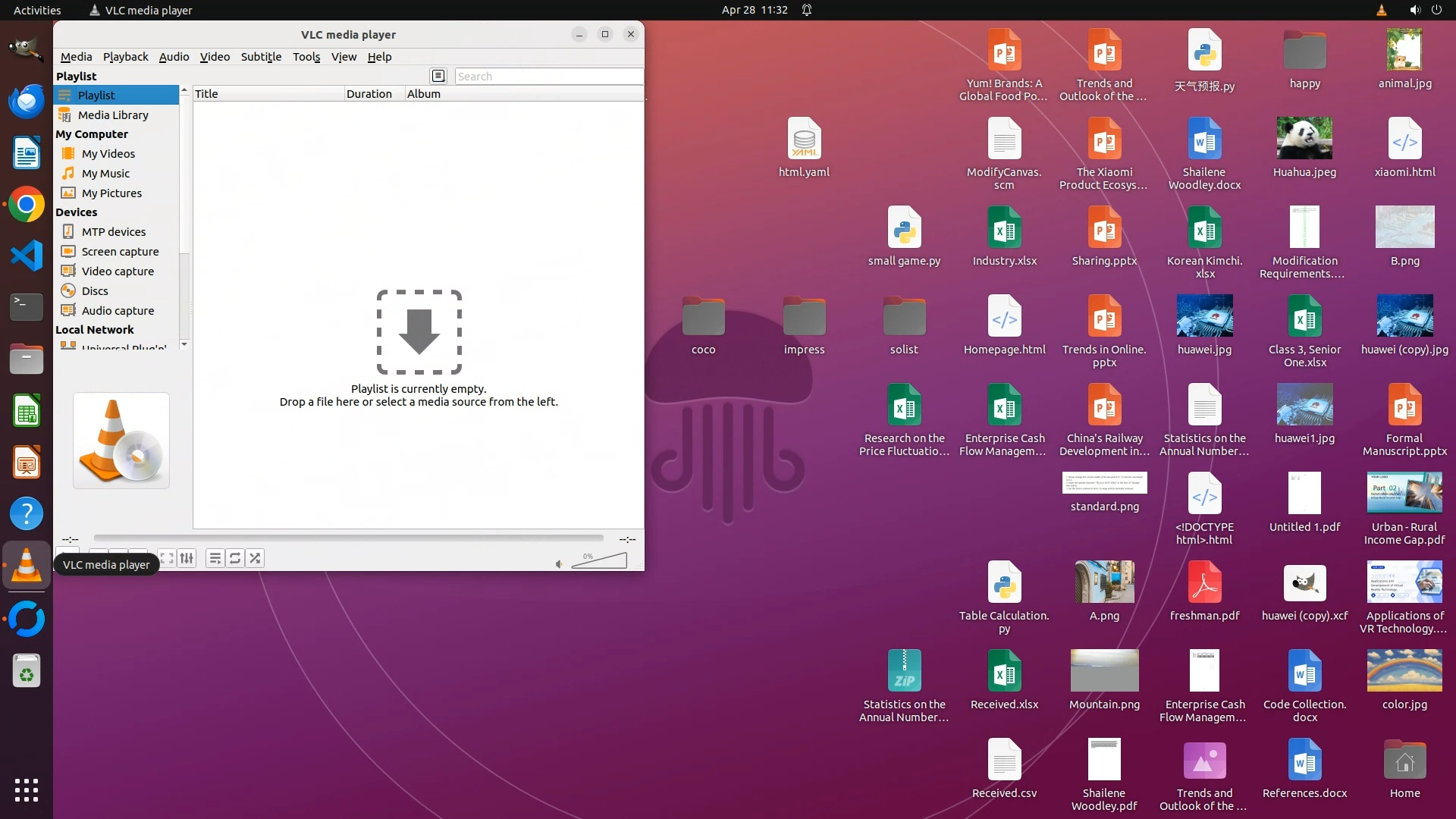
Task: Toggle random shuffle playback
Action: click(255, 558)
